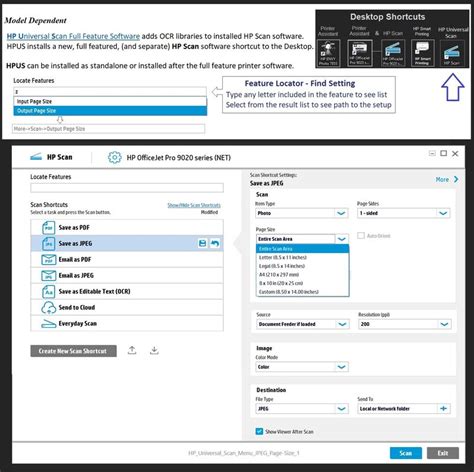Image resolution: width=474 pixels, height=472 pixels.
Task: Enable the Auto Orient checkbox
Action: click(x=361, y=236)
